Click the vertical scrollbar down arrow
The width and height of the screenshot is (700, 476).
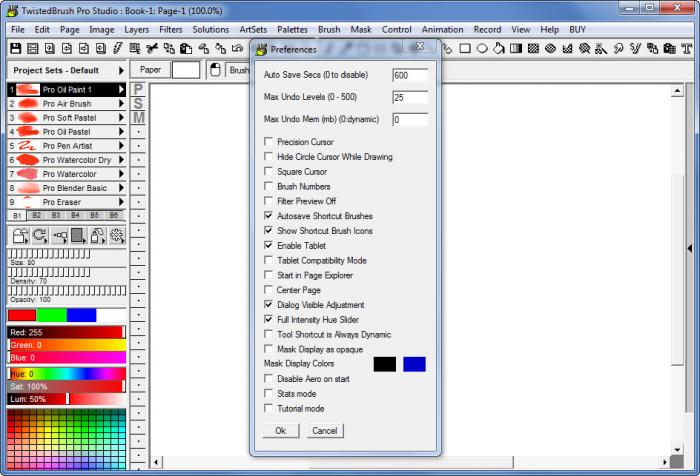click(677, 450)
